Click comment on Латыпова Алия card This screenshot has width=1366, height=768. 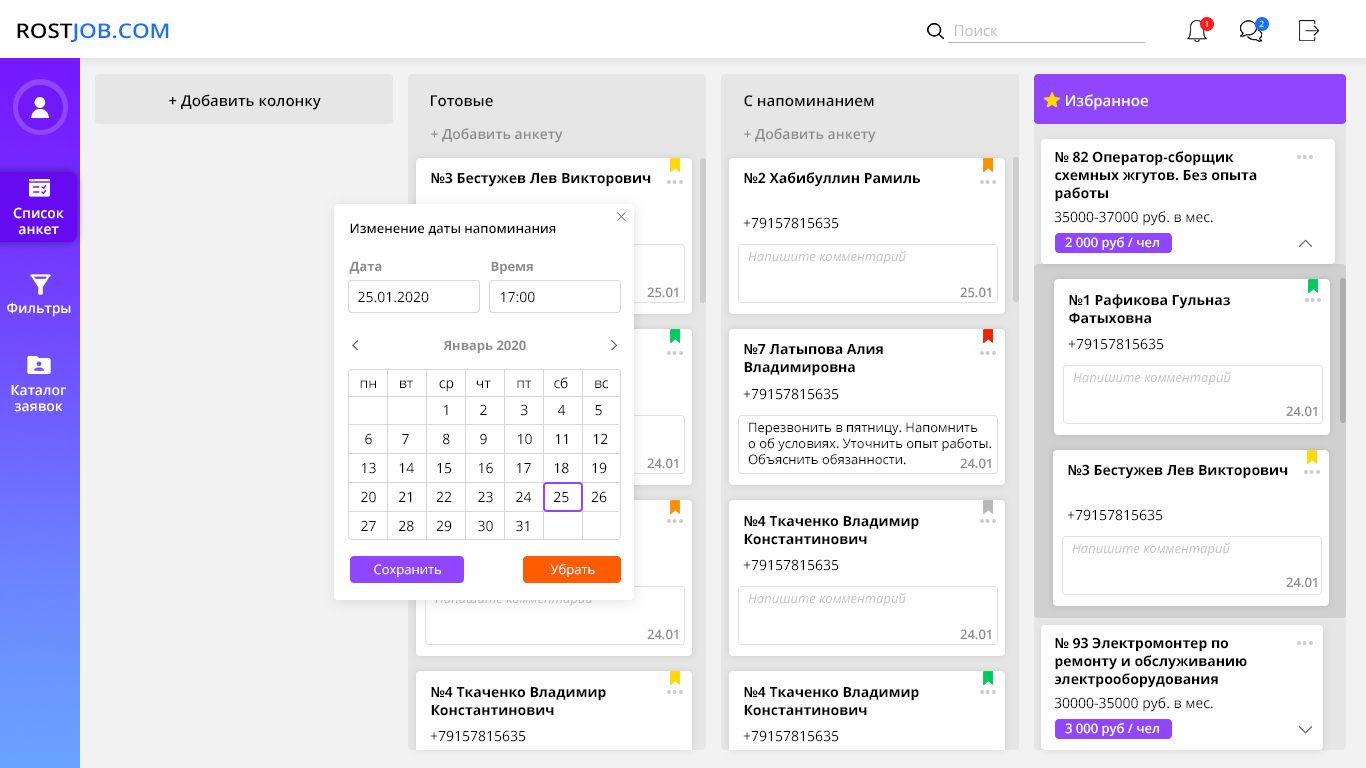click(868, 444)
